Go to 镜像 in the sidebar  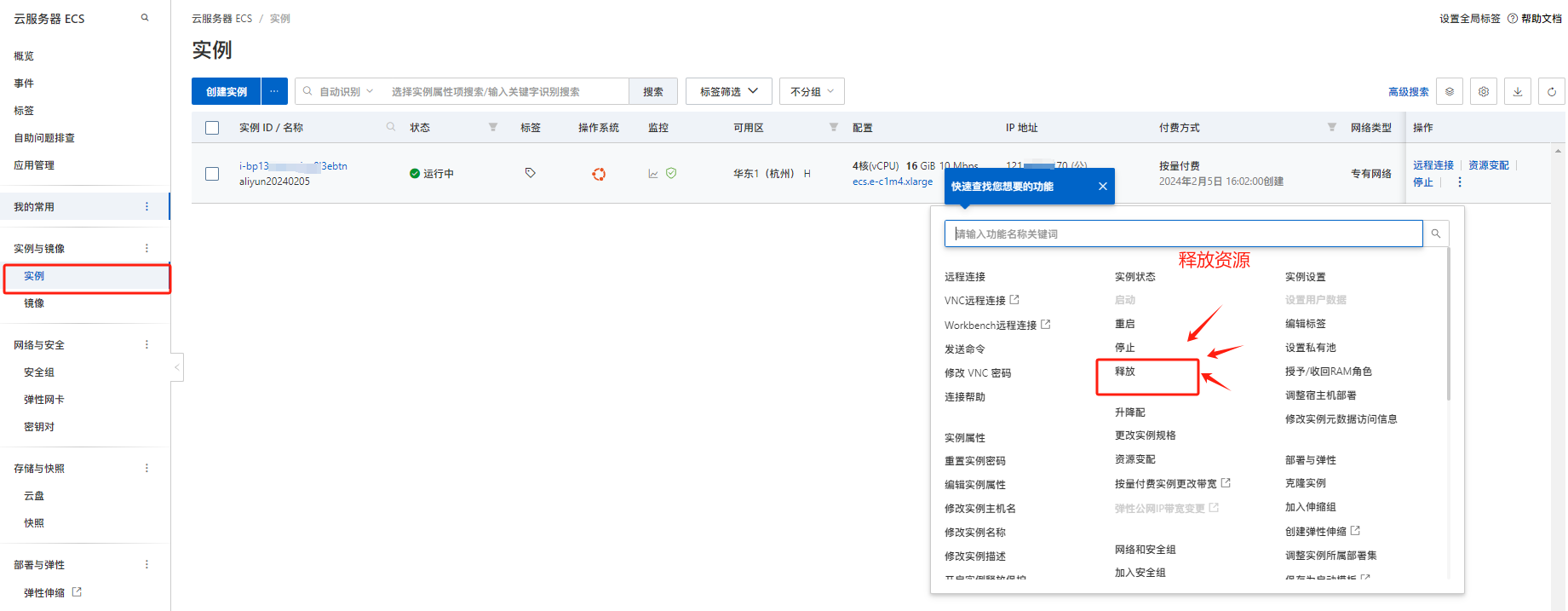(34, 303)
